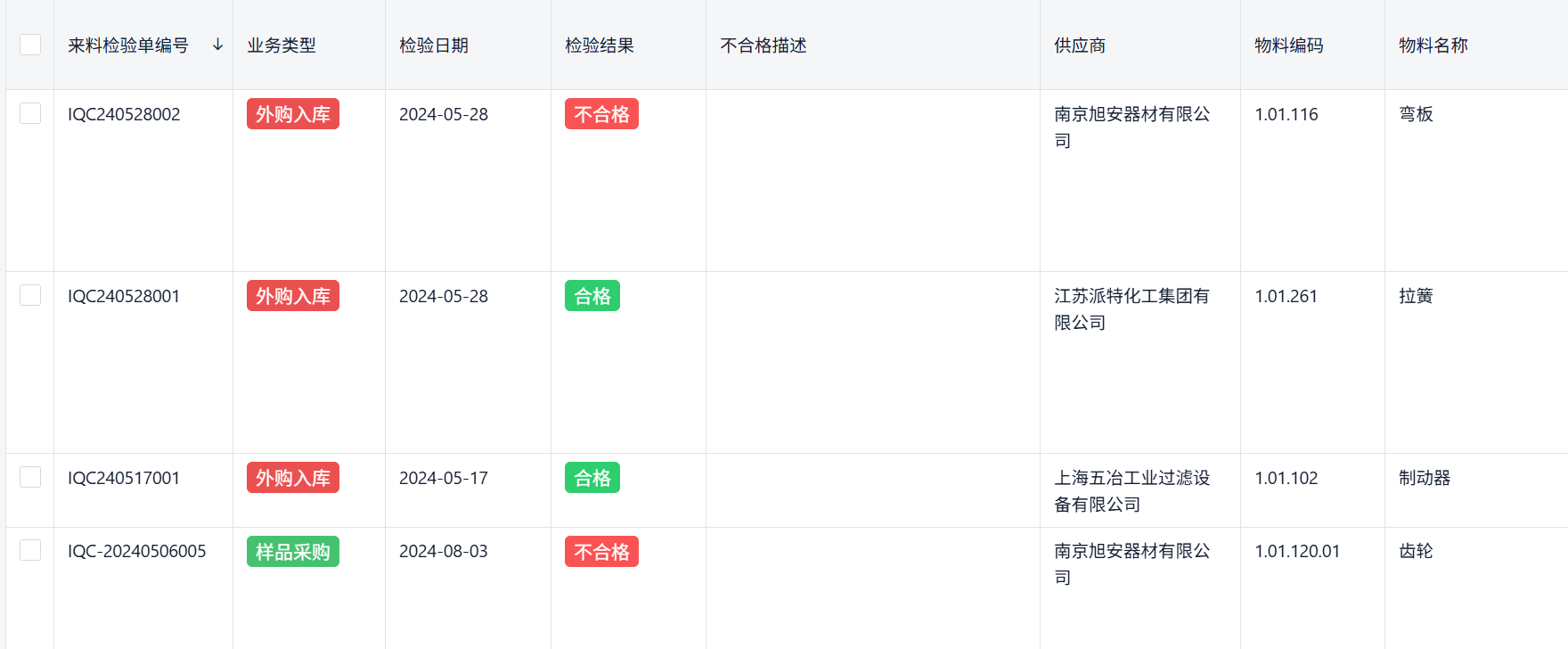Click the 外购入库 tag for IQC240517001

(292, 478)
